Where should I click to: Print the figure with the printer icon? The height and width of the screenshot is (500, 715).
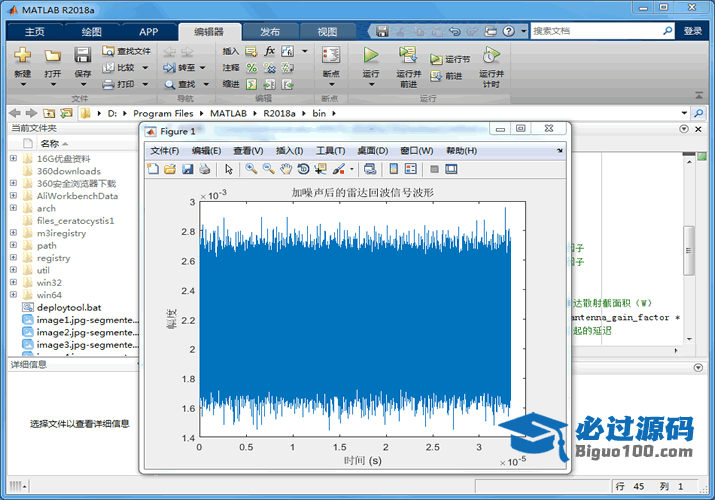205,169
